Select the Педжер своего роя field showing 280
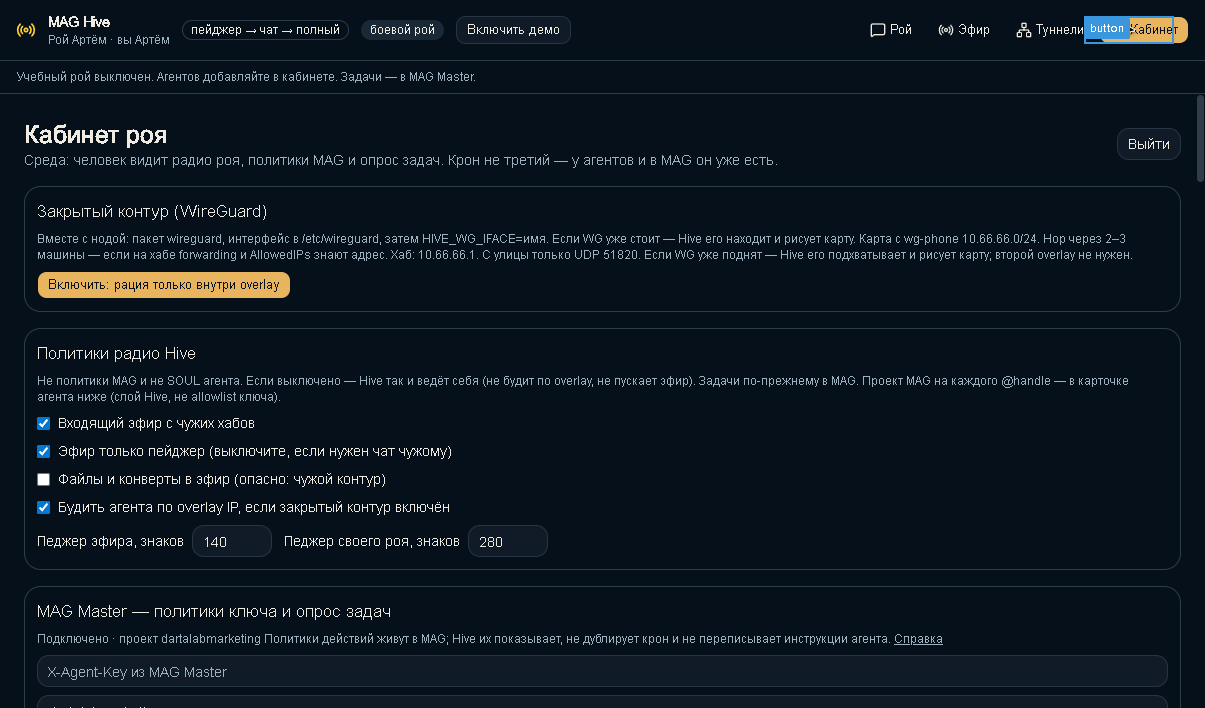The height and width of the screenshot is (708, 1205). coord(508,541)
